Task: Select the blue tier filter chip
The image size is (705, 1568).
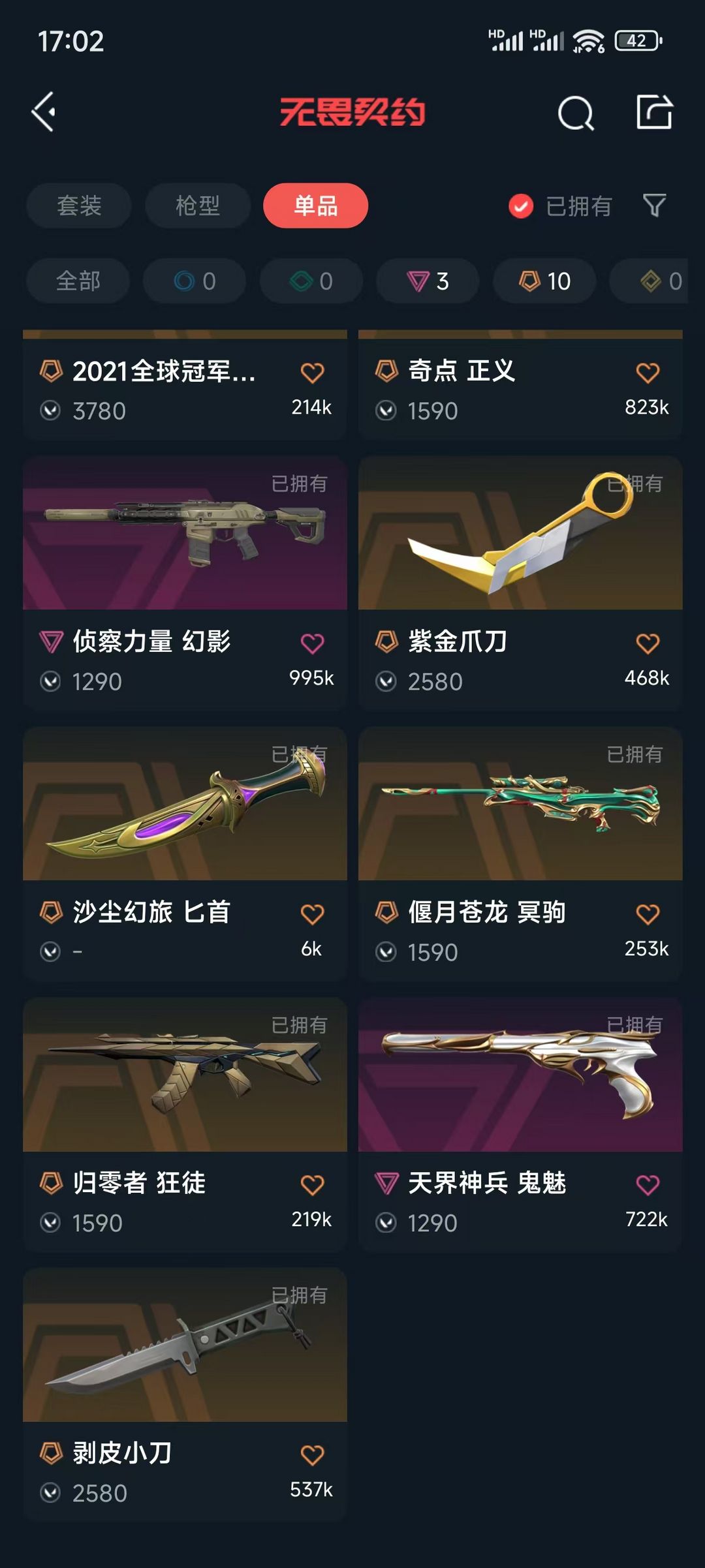Action: (195, 281)
